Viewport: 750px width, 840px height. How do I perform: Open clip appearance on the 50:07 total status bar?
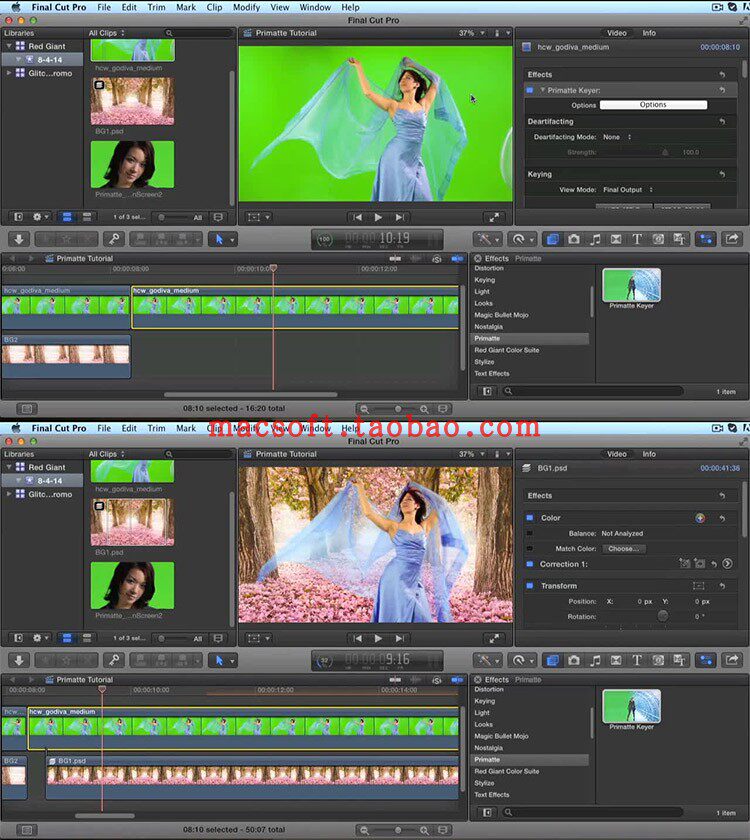[x=442, y=830]
